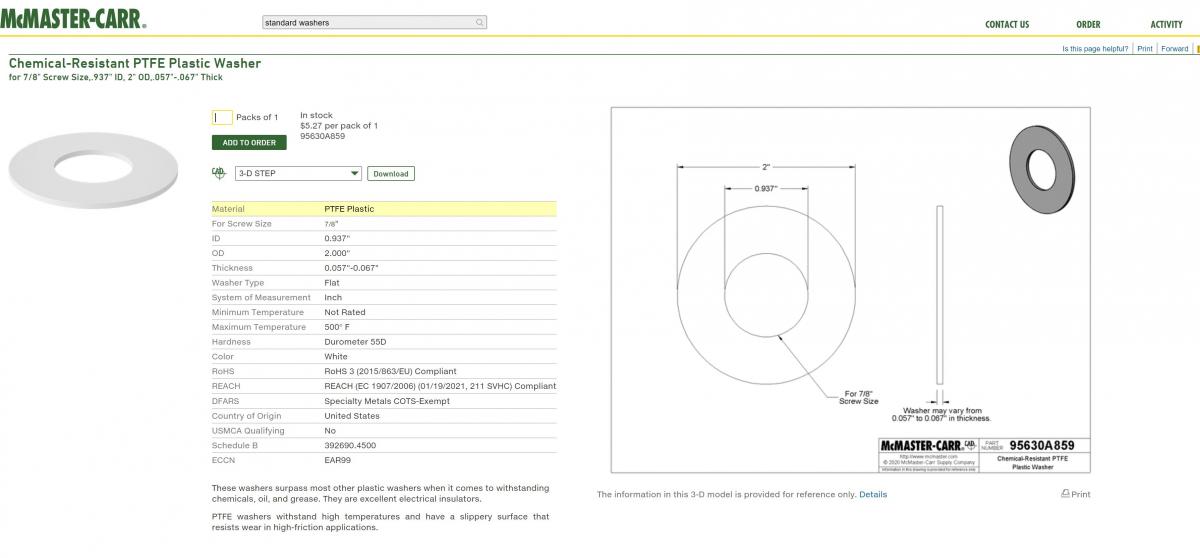The image size is (1200, 558).
Task: Click the McMaster-Carr logo
Action: click(x=73, y=19)
